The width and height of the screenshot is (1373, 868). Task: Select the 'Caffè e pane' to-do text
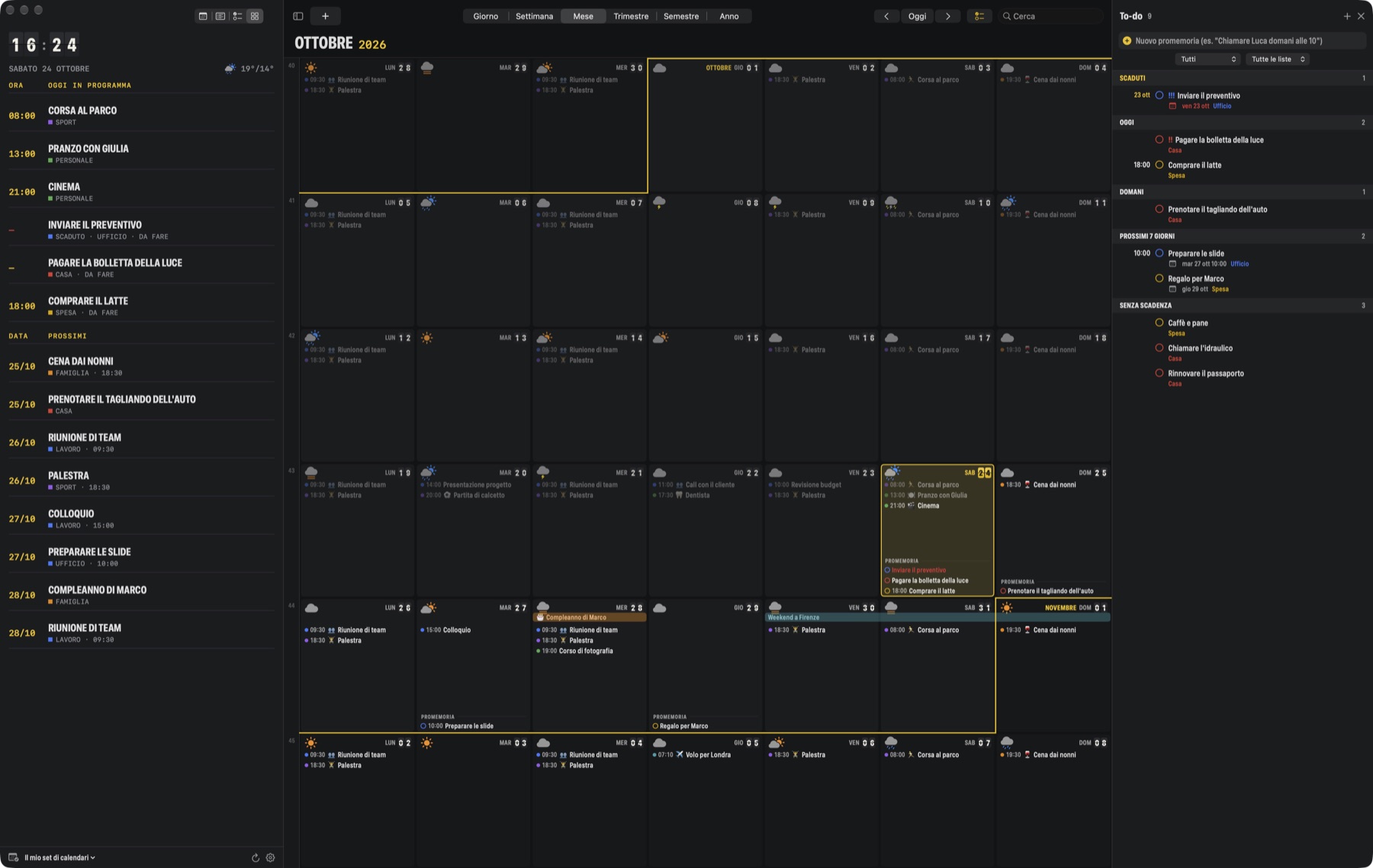pyautogui.click(x=1188, y=323)
